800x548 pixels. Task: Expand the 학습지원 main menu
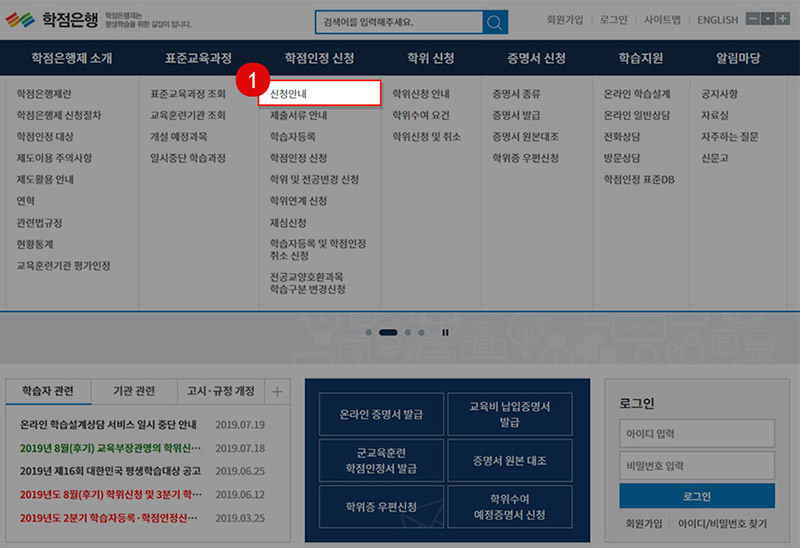[640, 59]
